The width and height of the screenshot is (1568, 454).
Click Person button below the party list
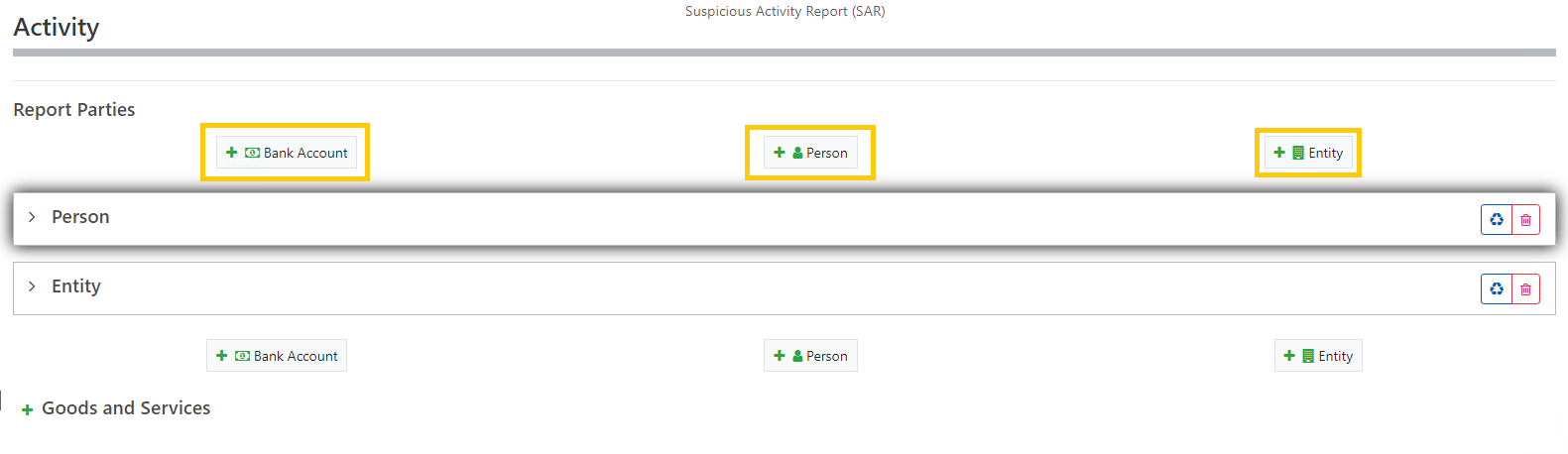(x=810, y=356)
